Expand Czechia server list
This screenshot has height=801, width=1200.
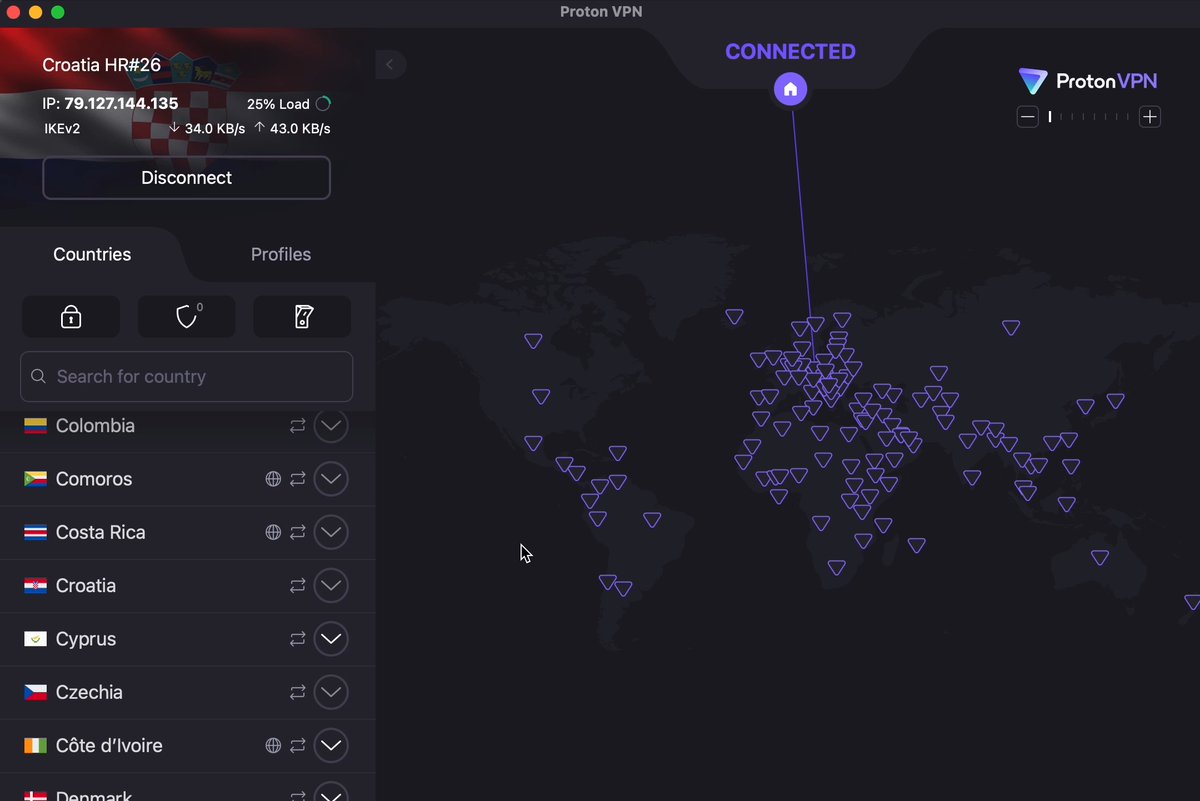click(331, 692)
